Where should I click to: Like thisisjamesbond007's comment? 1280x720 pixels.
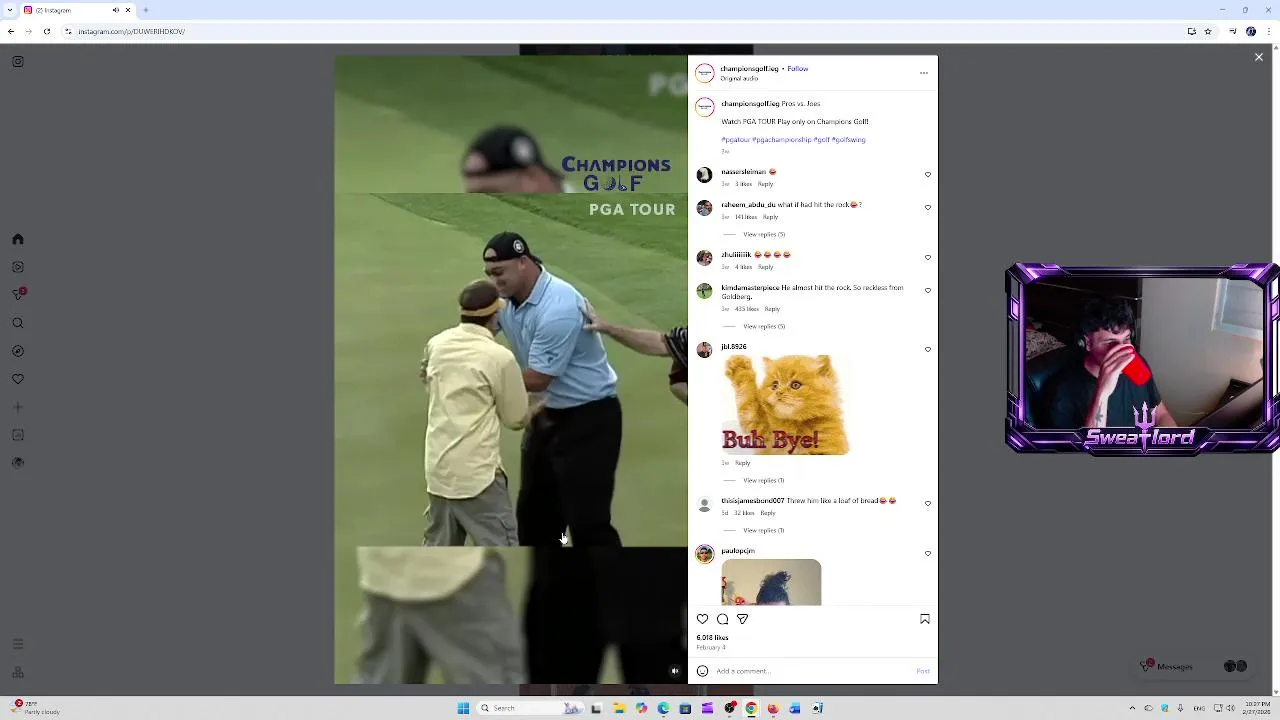coord(928,504)
